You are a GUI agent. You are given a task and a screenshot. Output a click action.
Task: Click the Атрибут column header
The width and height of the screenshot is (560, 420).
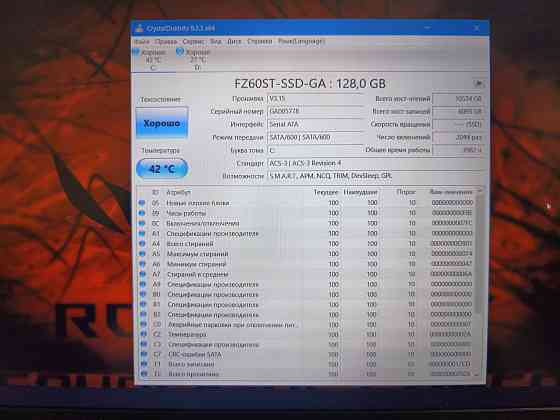[x=178, y=192]
